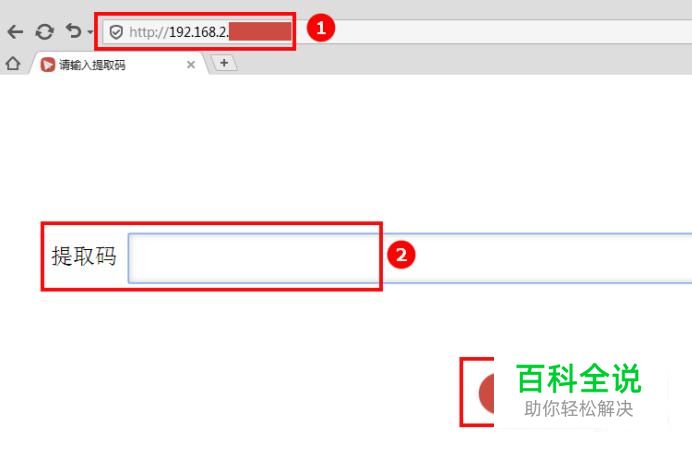Click the red numbered circle 1 marker
Image resolution: width=692 pixels, height=453 pixels.
click(321, 28)
